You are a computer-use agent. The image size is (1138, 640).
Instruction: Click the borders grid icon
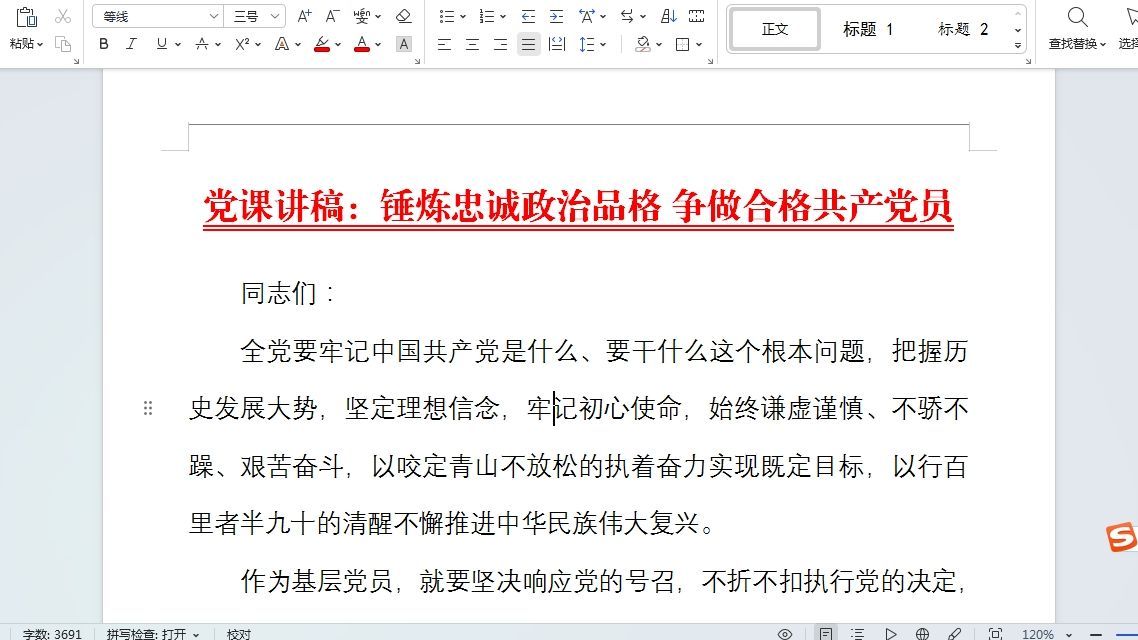682,44
